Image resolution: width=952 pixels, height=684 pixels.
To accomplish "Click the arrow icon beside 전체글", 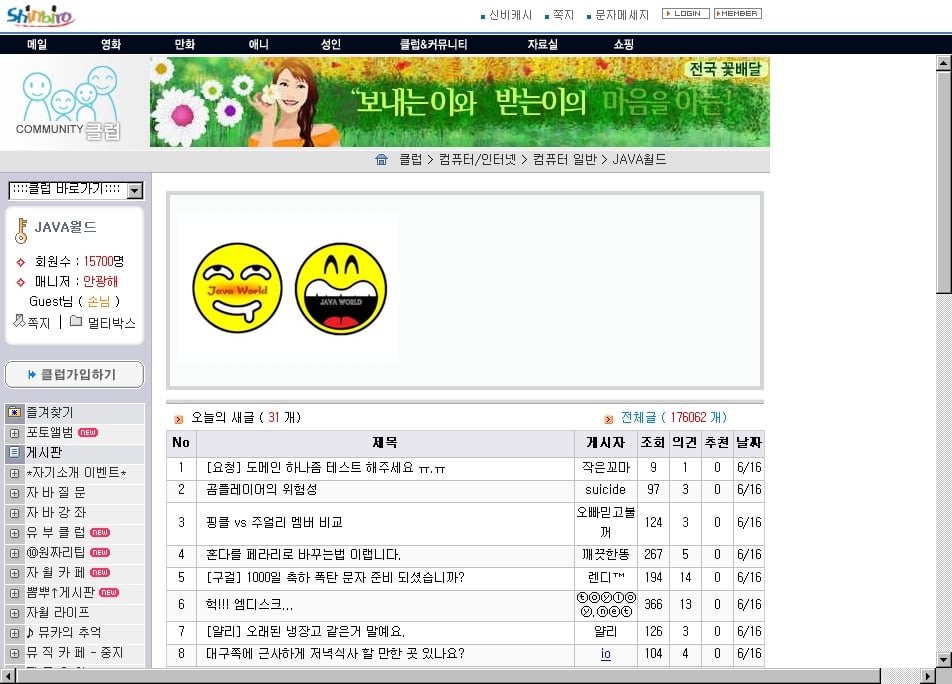I will (x=608, y=419).
